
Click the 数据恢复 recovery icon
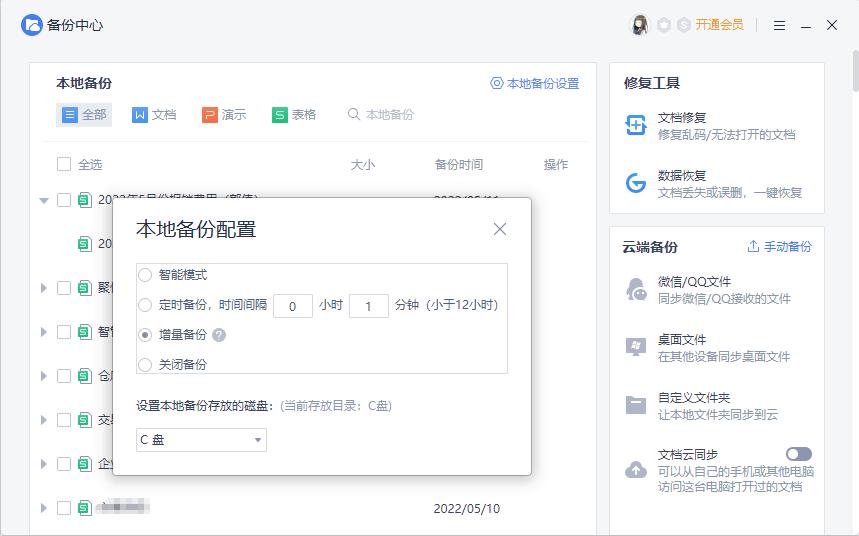pos(636,183)
